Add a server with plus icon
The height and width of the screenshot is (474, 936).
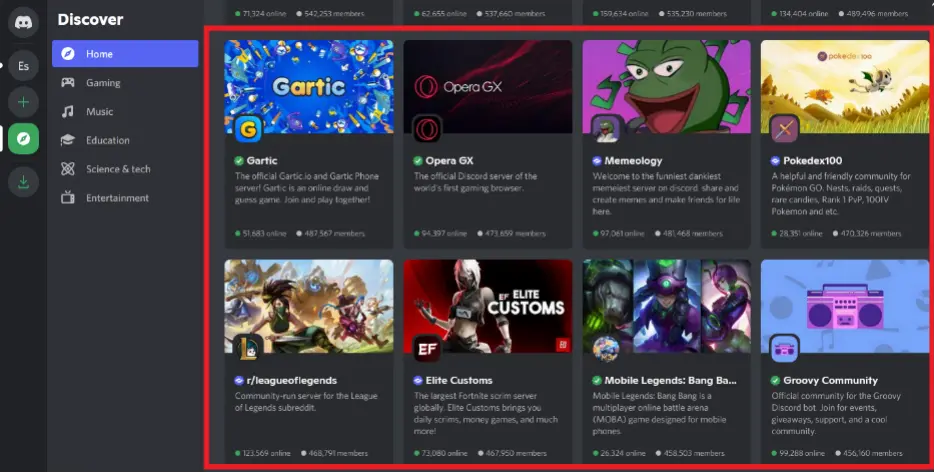[23, 102]
